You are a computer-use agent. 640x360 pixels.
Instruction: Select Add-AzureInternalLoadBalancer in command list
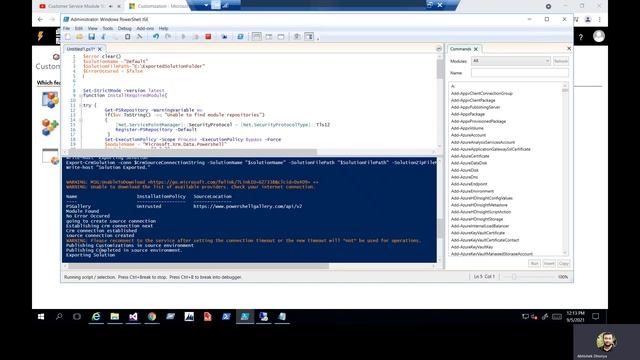pyautogui.click(x=480, y=226)
